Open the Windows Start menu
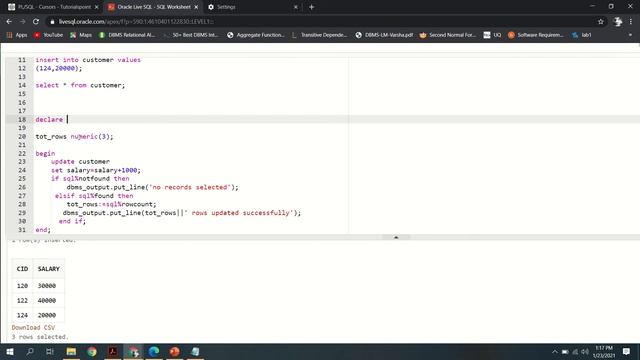Image resolution: width=640 pixels, height=360 pixels. (10, 351)
